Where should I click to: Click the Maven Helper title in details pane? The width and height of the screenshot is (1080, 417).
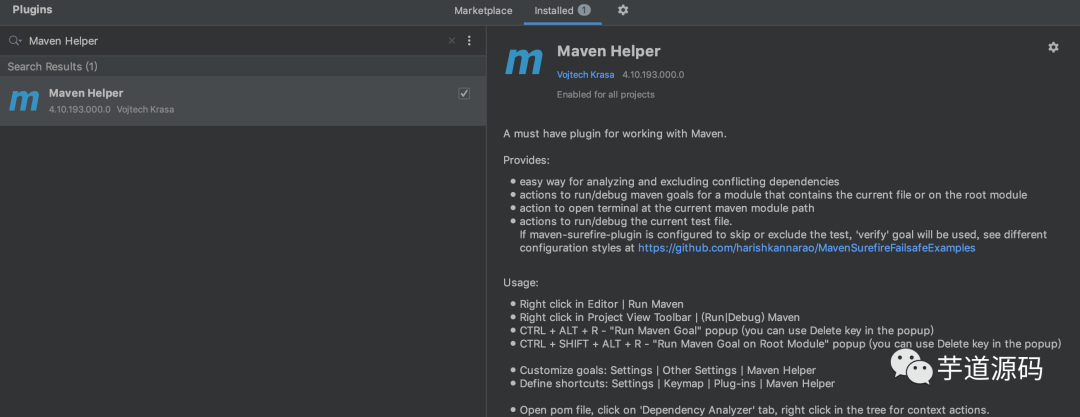pos(608,51)
